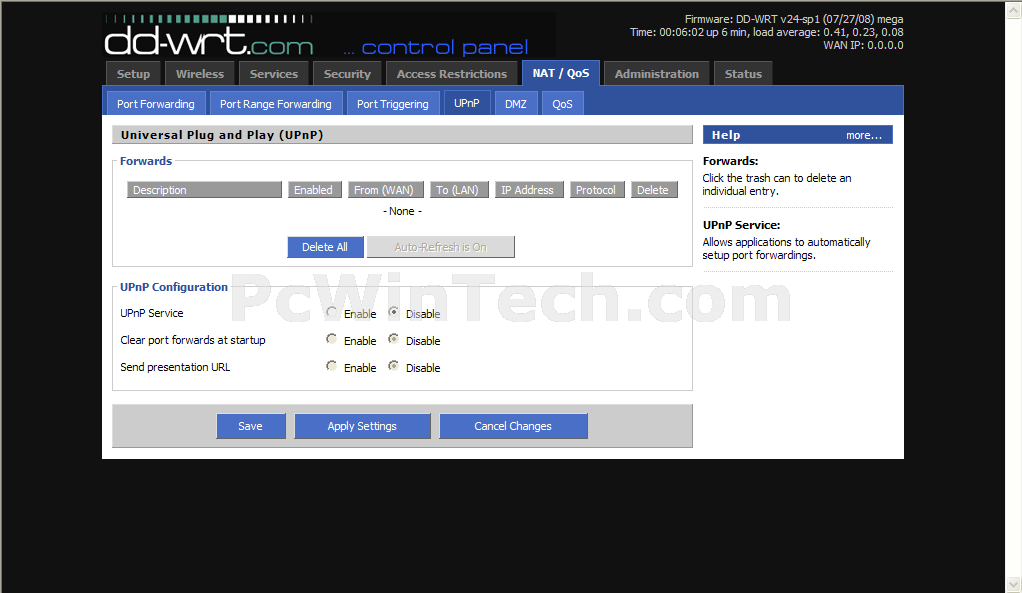Click the Save button
Image resolution: width=1022 pixels, height=593 pixels.
coord(250,426)
